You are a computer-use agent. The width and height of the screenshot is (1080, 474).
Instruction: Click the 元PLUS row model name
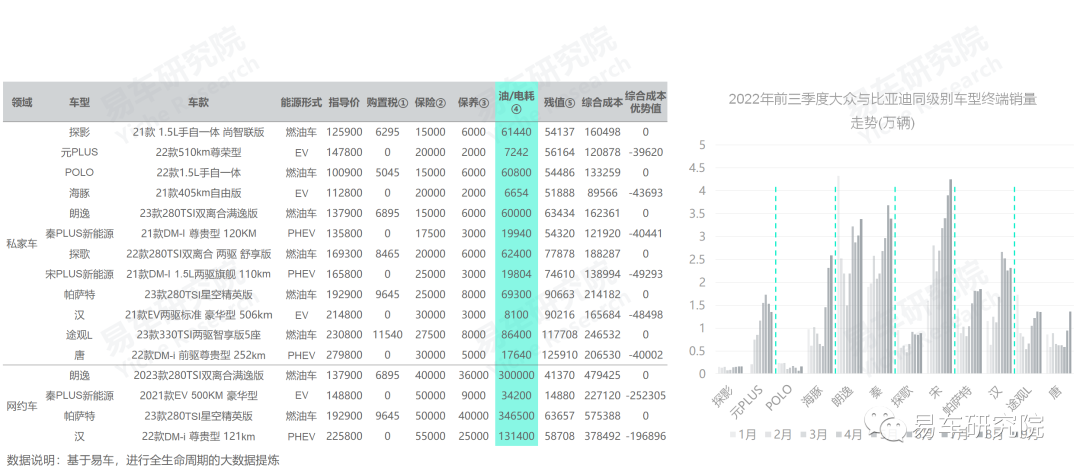point(80,152)
